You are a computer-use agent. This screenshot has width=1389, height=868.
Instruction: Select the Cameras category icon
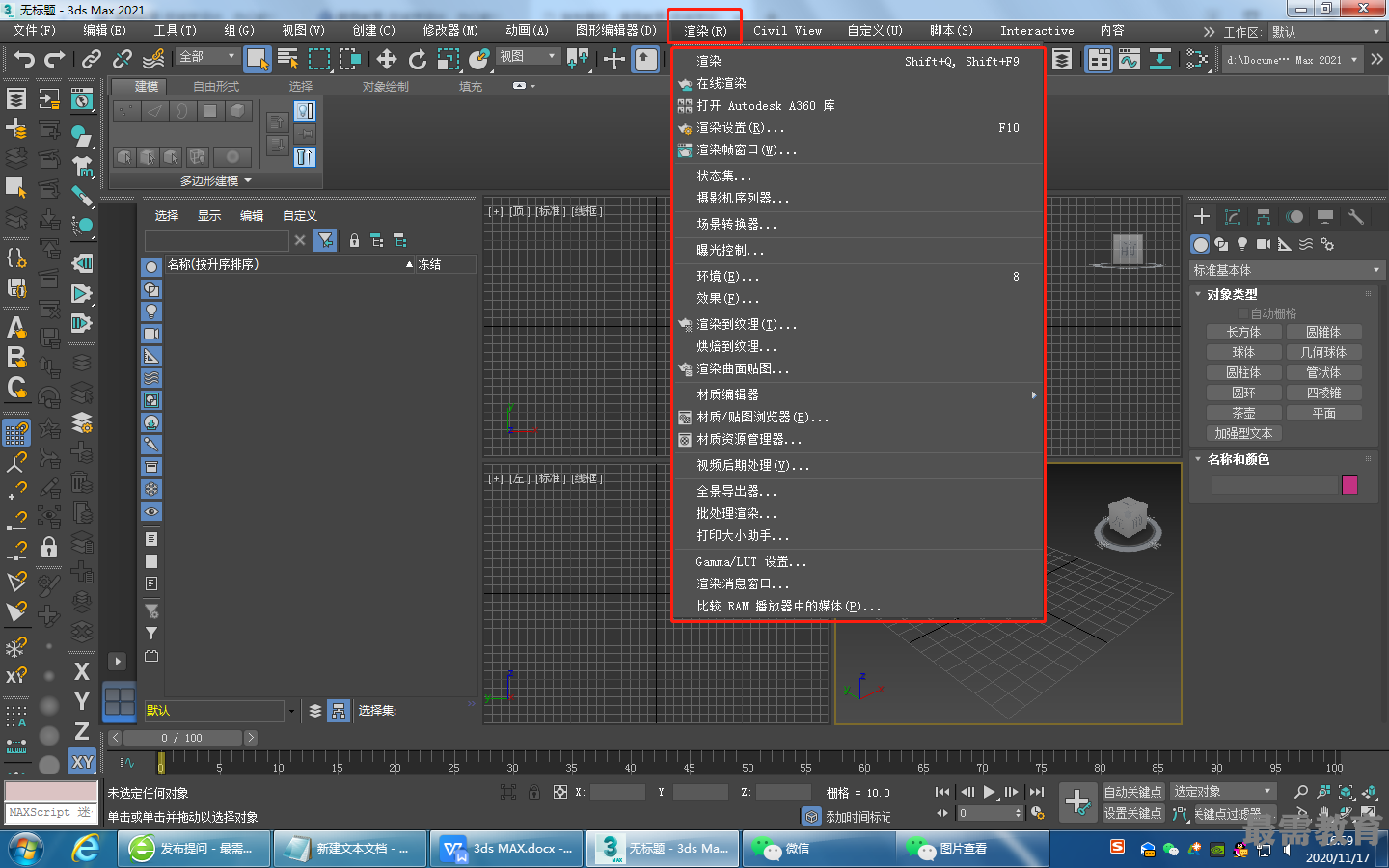point(1264,244)
